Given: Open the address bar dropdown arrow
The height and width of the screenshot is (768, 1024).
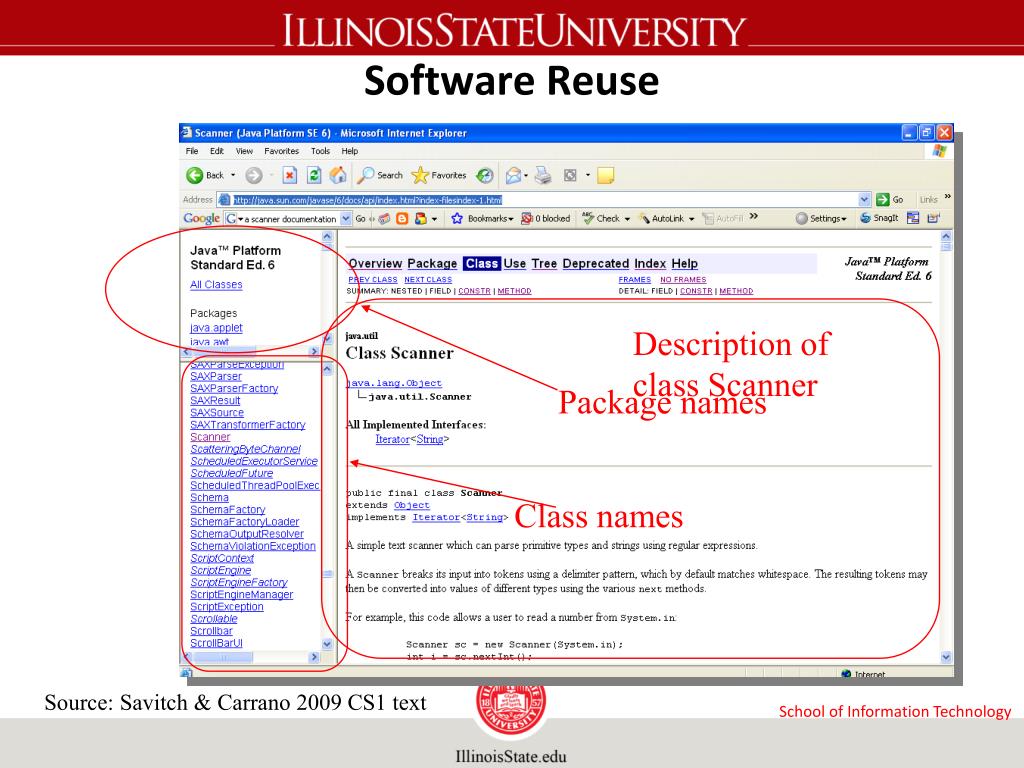Looking at the screenshot, I should click(865, 200).
